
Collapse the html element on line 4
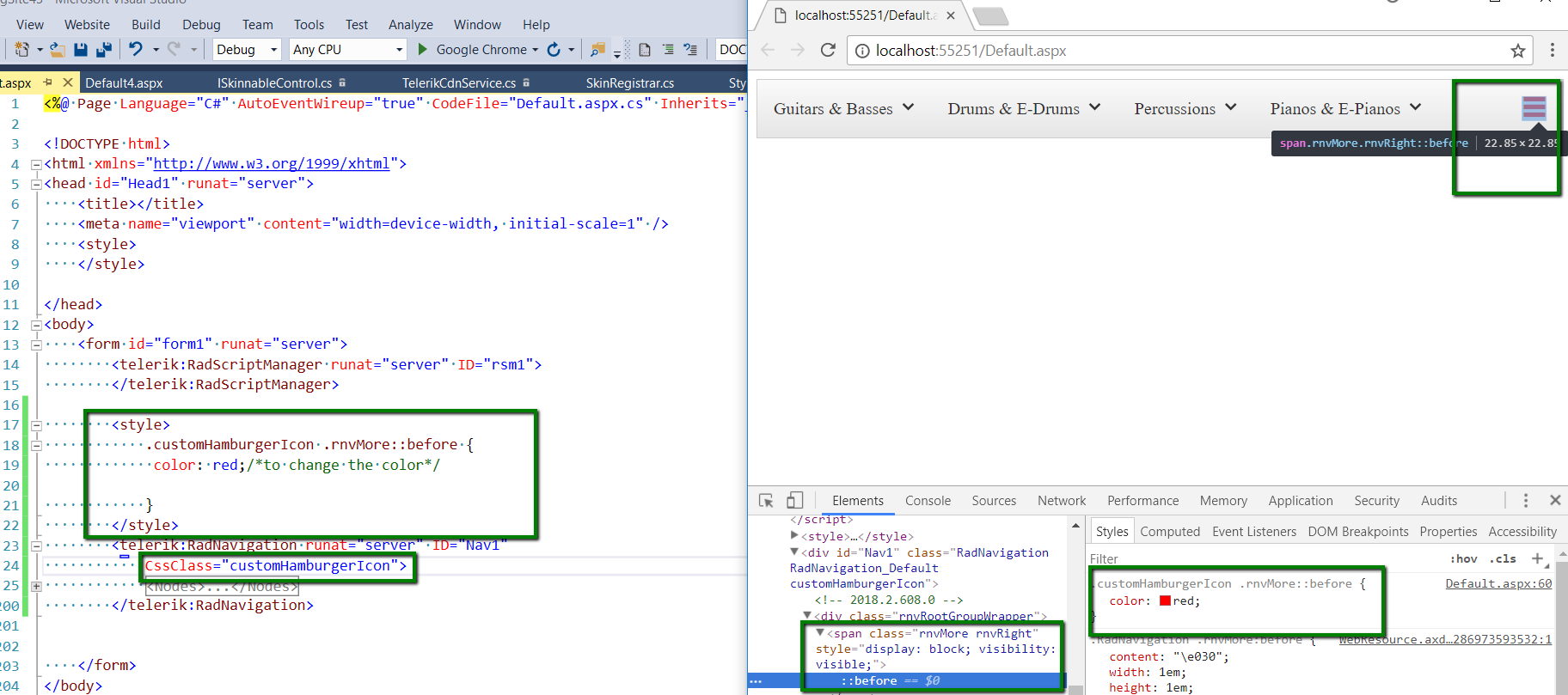(x=36, y=164)
